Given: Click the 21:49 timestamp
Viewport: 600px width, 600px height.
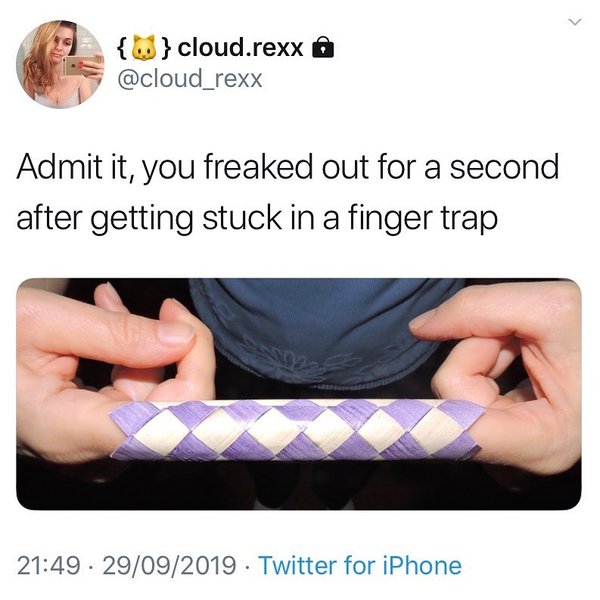Looking at the screenshot, I should pyautogui.click(x=49, y=566).
